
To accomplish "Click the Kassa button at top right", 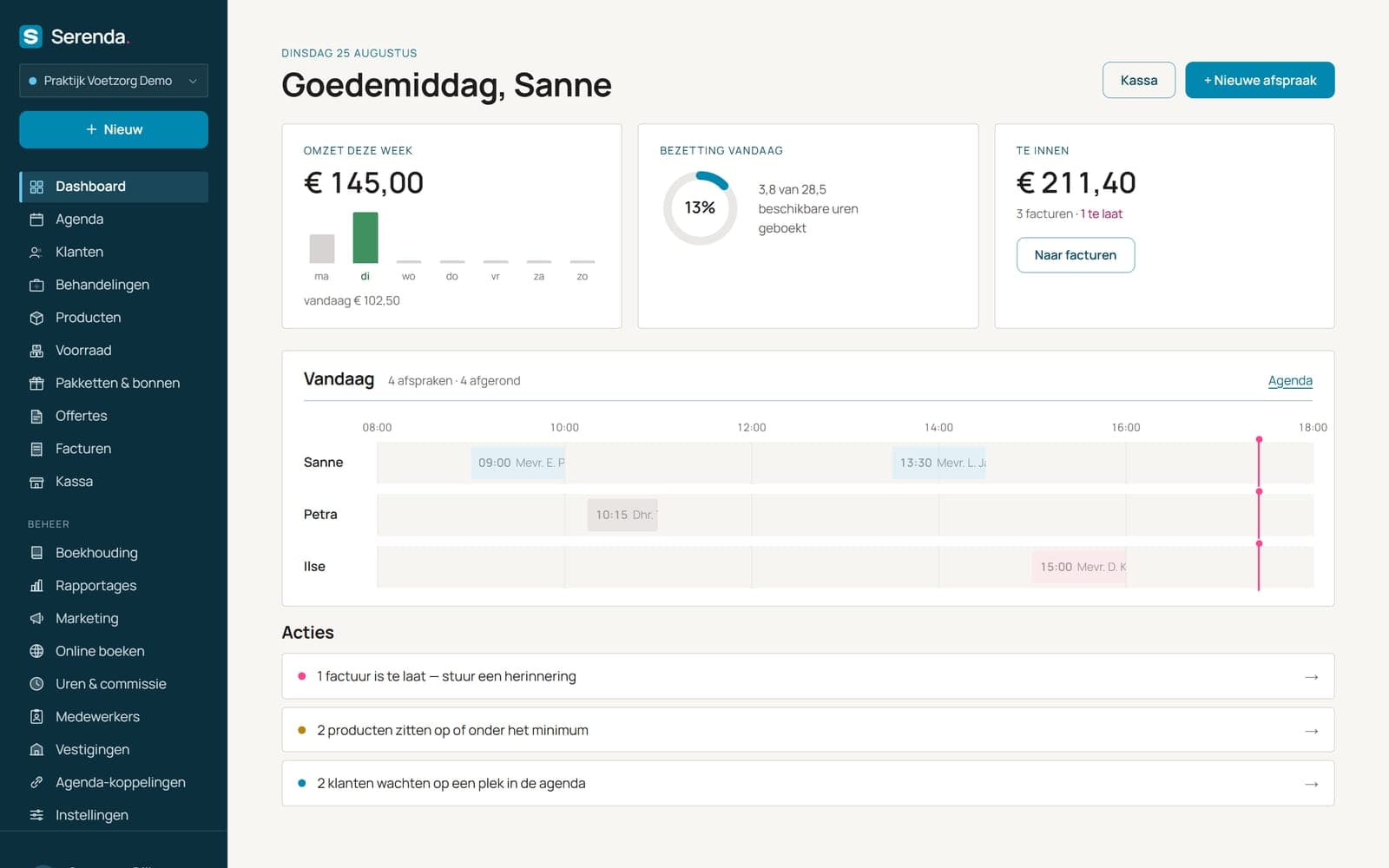I will pyautogui.click(x=1139, y=80).
